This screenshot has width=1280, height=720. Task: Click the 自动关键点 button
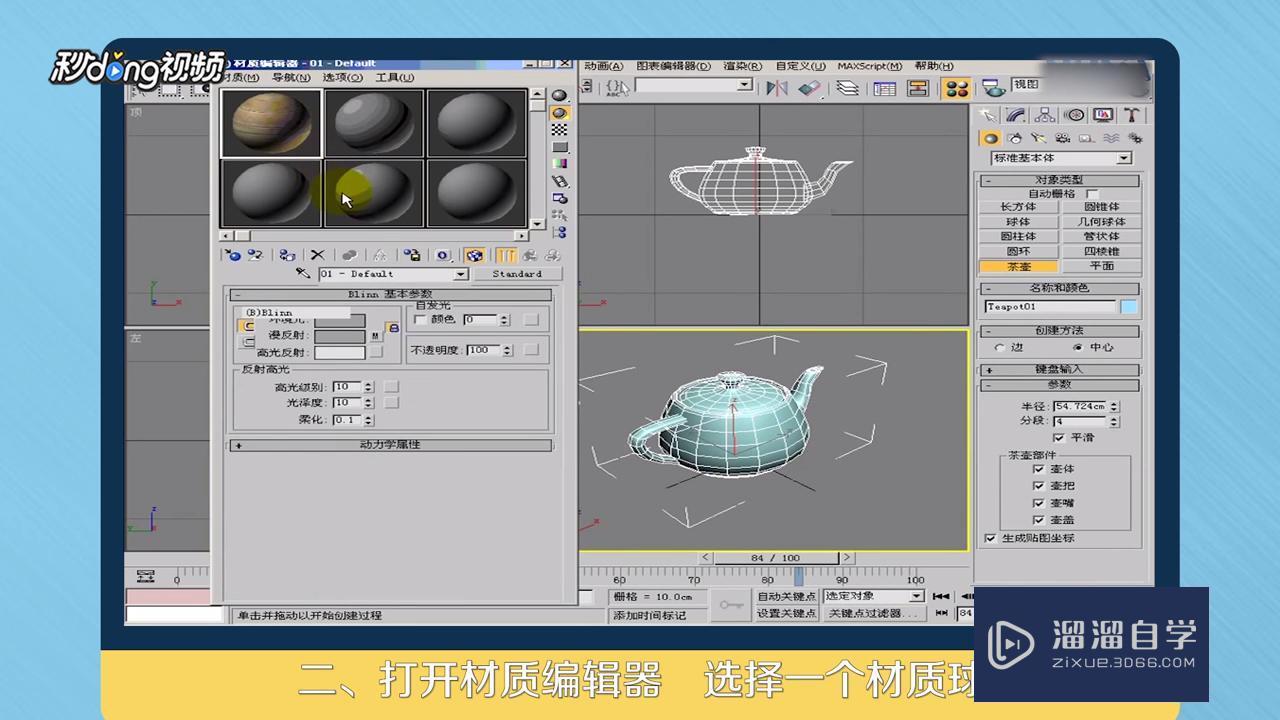point(787,597)
